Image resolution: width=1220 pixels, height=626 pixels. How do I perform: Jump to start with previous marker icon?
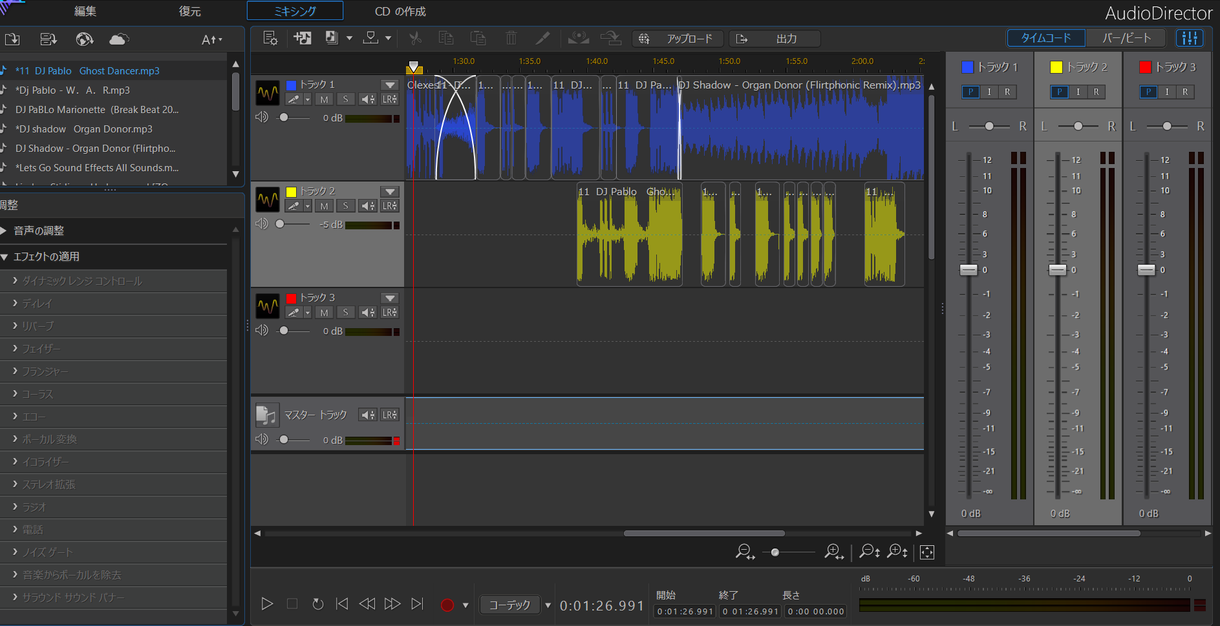tap(342, 604)
